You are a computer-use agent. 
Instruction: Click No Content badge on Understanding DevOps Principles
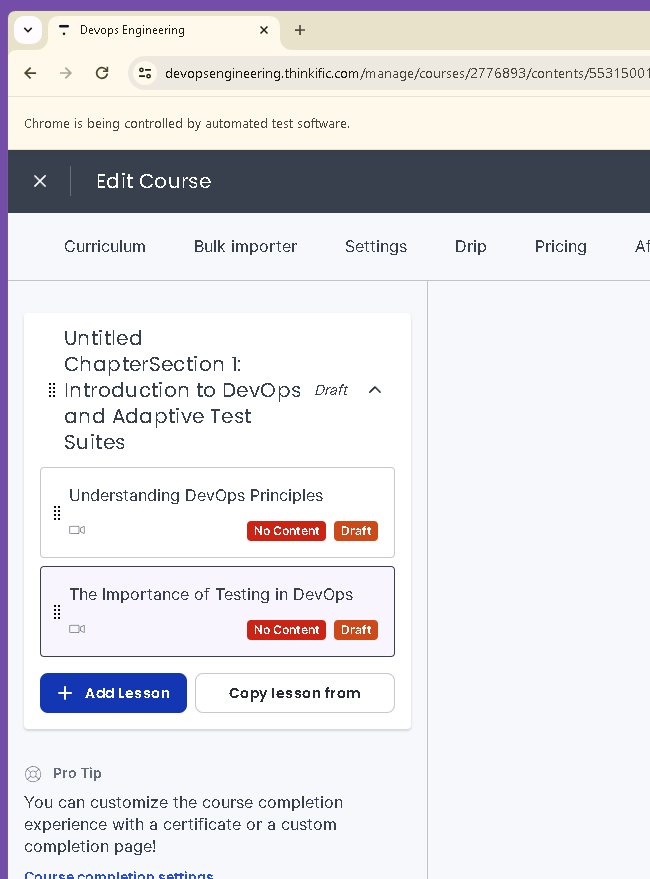pyautogui.click(x=286, y=531)
